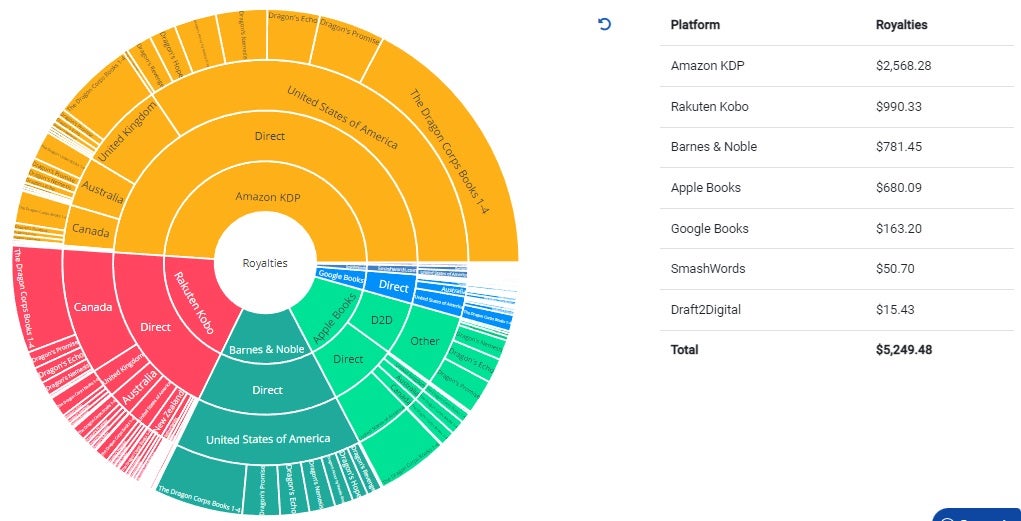Click the $163.20 royalties value
This screenshot has height=521, width=1021.
pyautogui.click(x=899, y=229)
